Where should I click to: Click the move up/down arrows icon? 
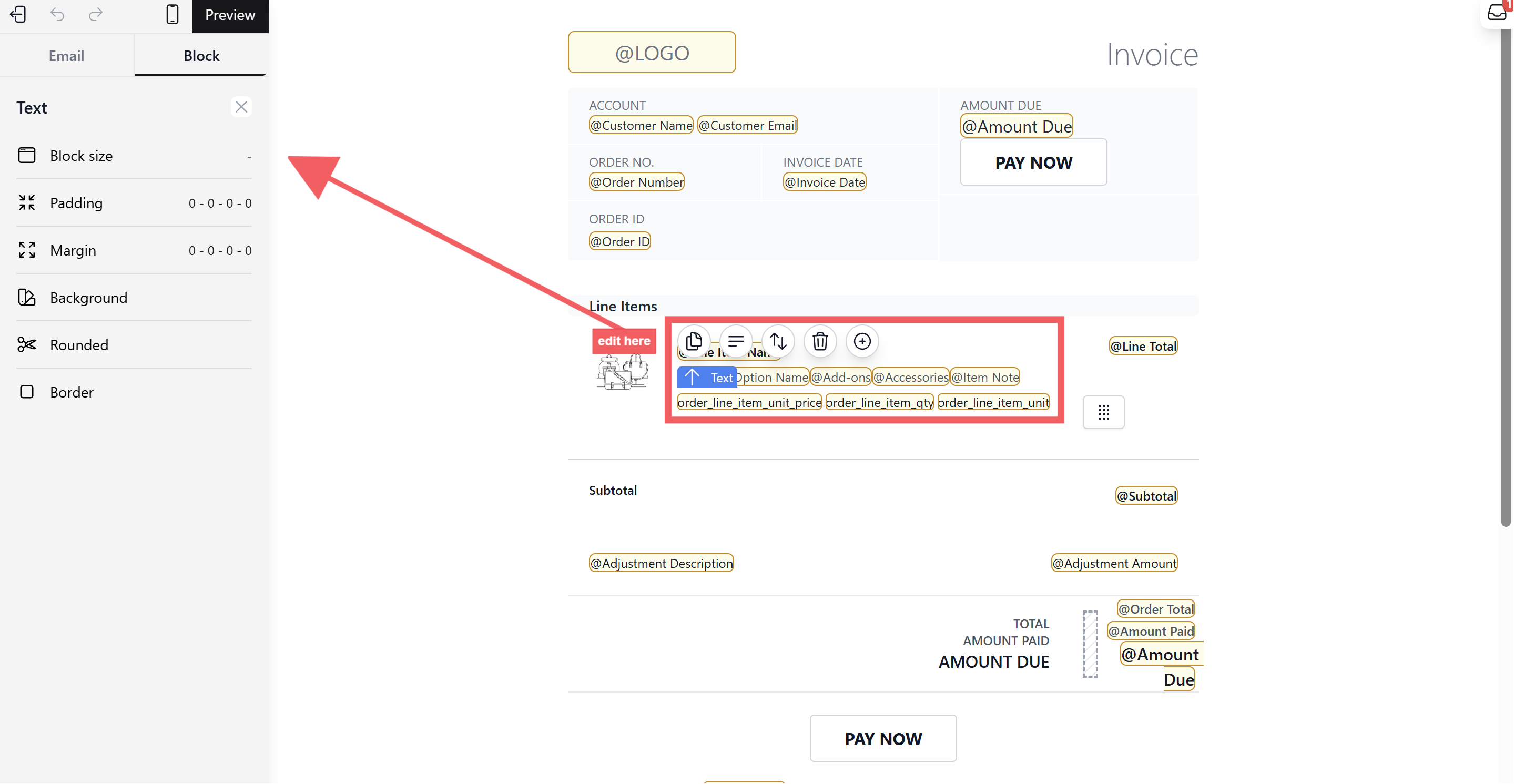778,341
